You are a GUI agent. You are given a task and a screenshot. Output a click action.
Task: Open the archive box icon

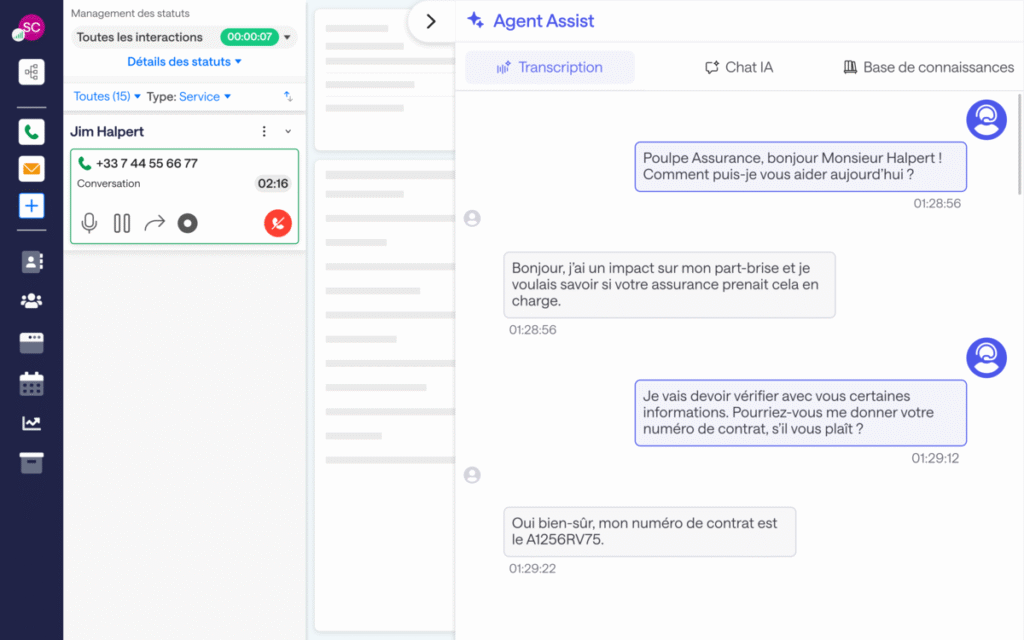32,463
